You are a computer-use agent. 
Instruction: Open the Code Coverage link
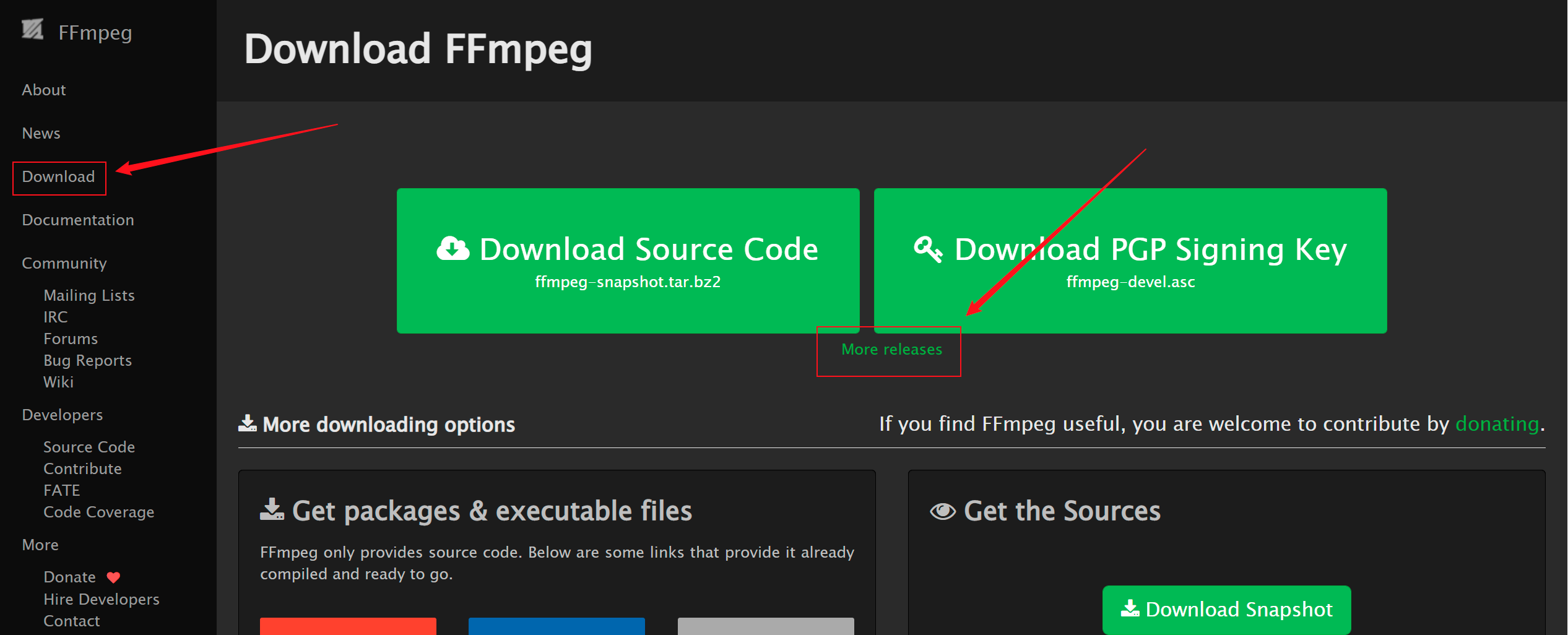[99, 512]
